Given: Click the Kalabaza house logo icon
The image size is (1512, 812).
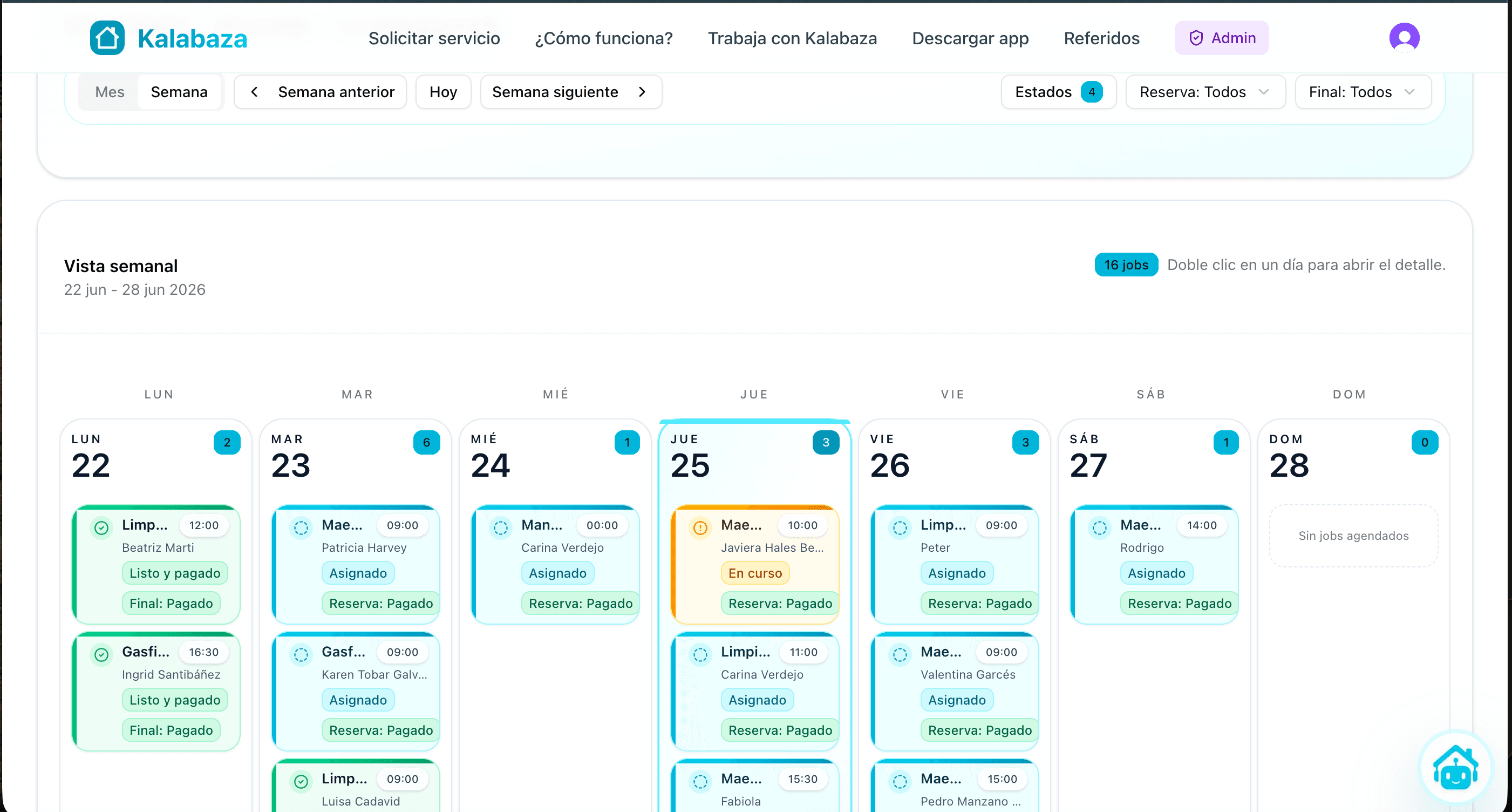Looking at the screenshot, I should click(107, 38).
